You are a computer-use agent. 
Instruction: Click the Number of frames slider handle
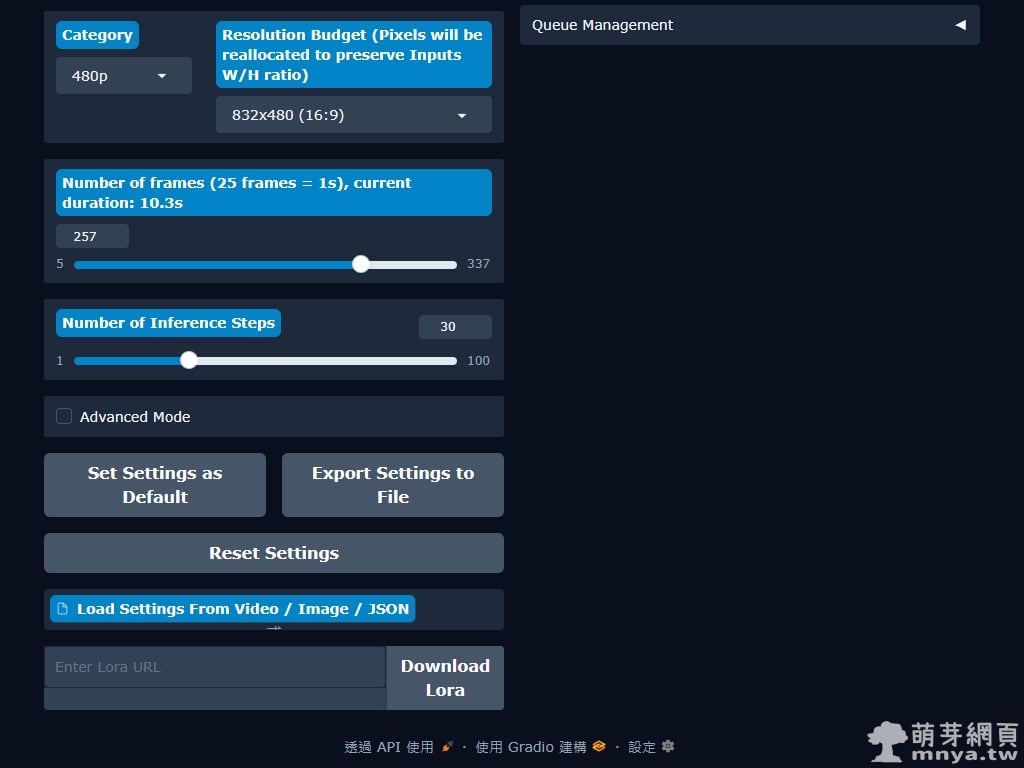click(x=361, y=264)
